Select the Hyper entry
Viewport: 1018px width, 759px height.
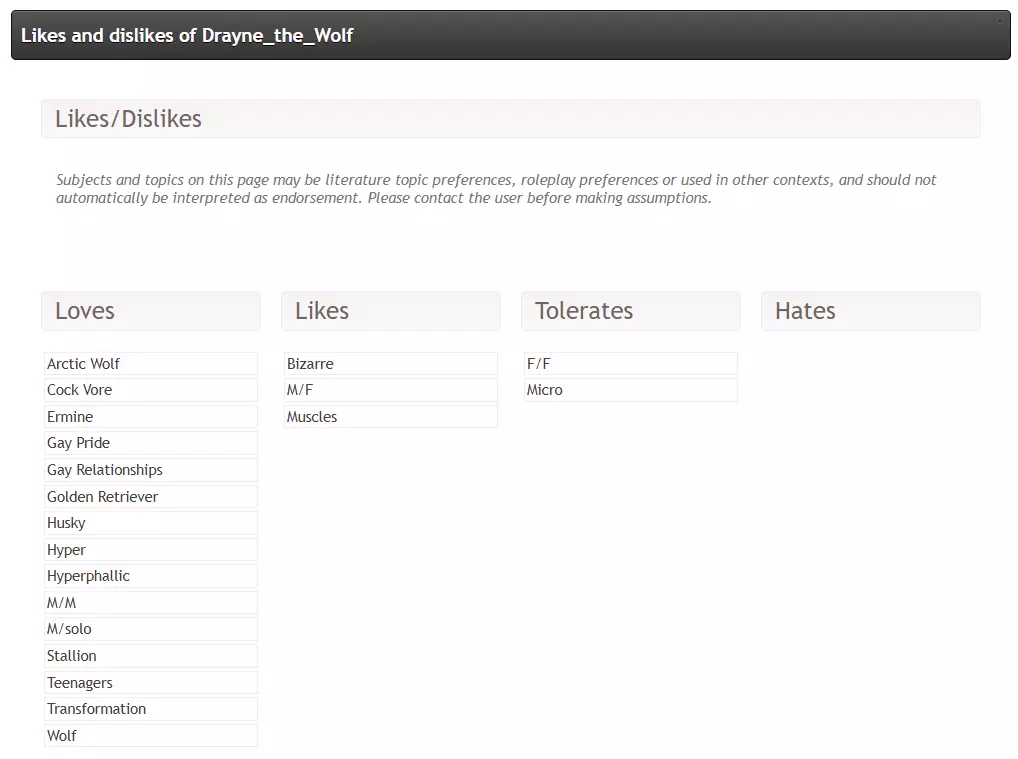[151, 550]
